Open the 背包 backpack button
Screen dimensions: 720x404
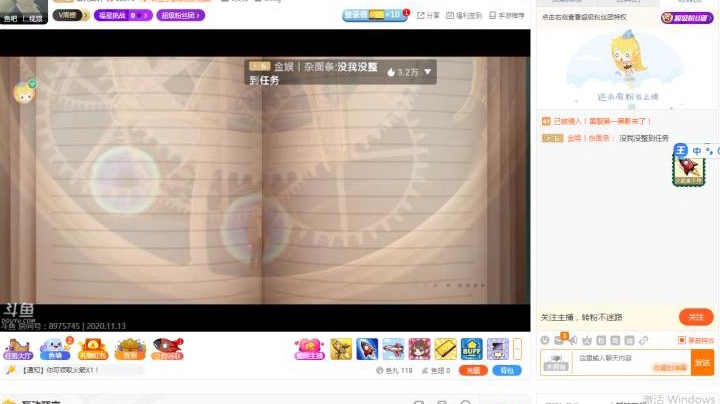[507, 370]
